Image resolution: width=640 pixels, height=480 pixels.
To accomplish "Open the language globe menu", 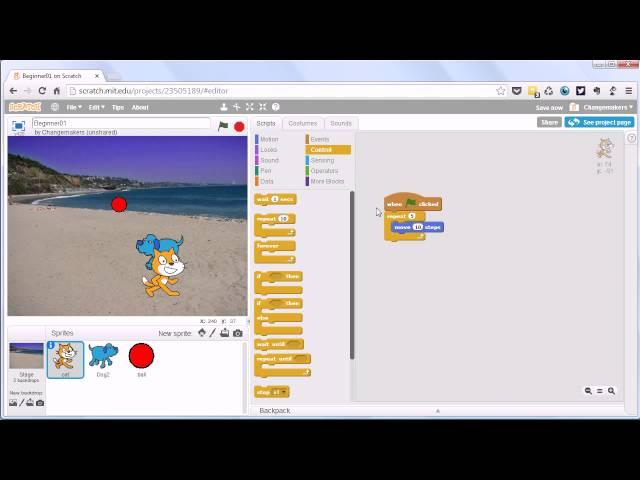I will pyautogui.click(x=55, y=107).
